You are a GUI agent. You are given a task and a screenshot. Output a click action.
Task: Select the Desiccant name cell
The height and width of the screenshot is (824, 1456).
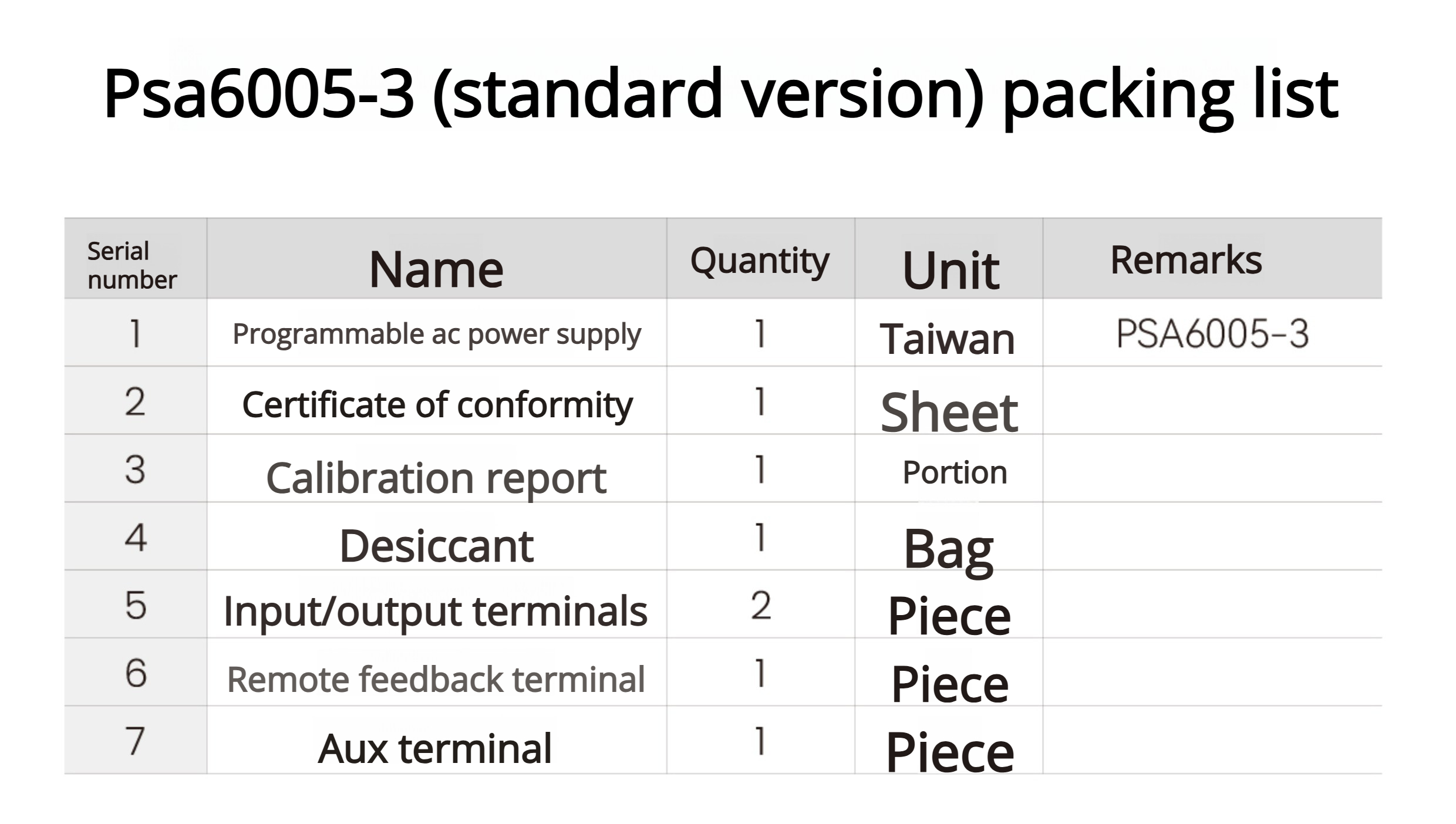point(436,546)
